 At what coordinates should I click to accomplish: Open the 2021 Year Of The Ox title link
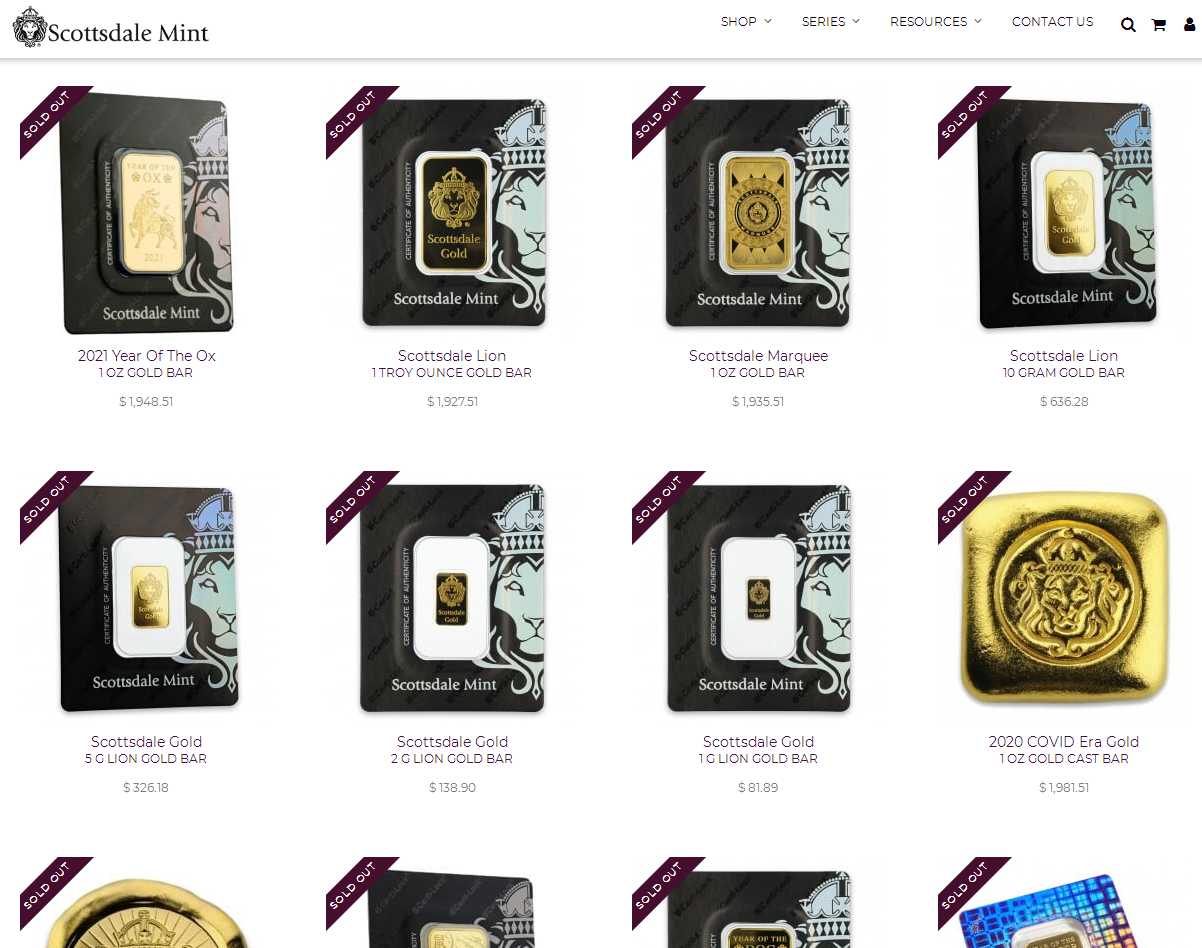[147, 355]
